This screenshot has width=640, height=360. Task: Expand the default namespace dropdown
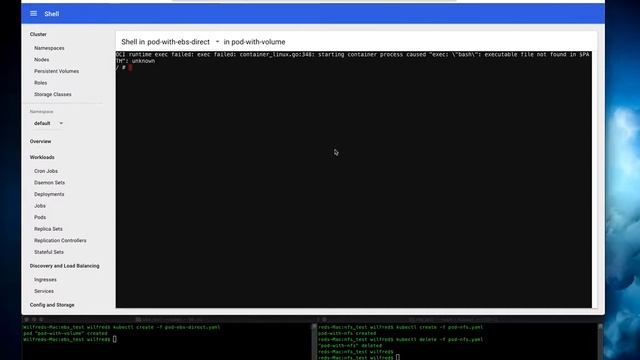48,123
